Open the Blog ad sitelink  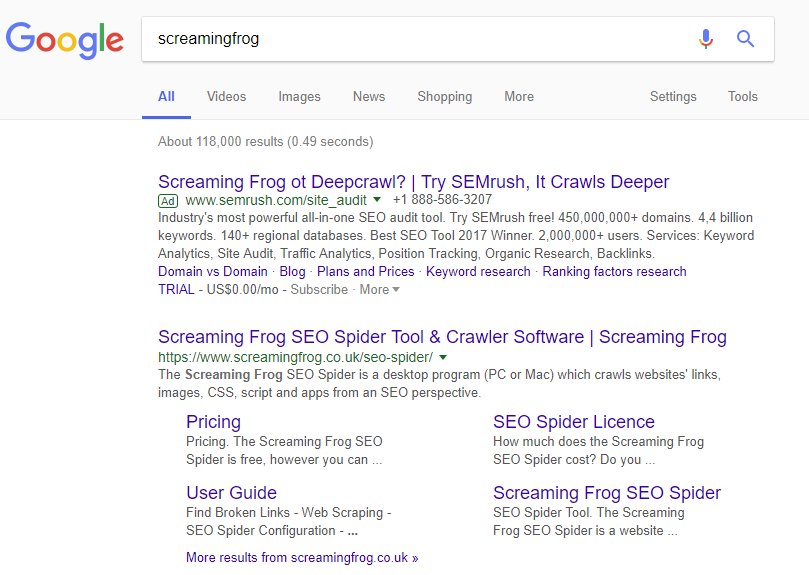pos(293,271)
